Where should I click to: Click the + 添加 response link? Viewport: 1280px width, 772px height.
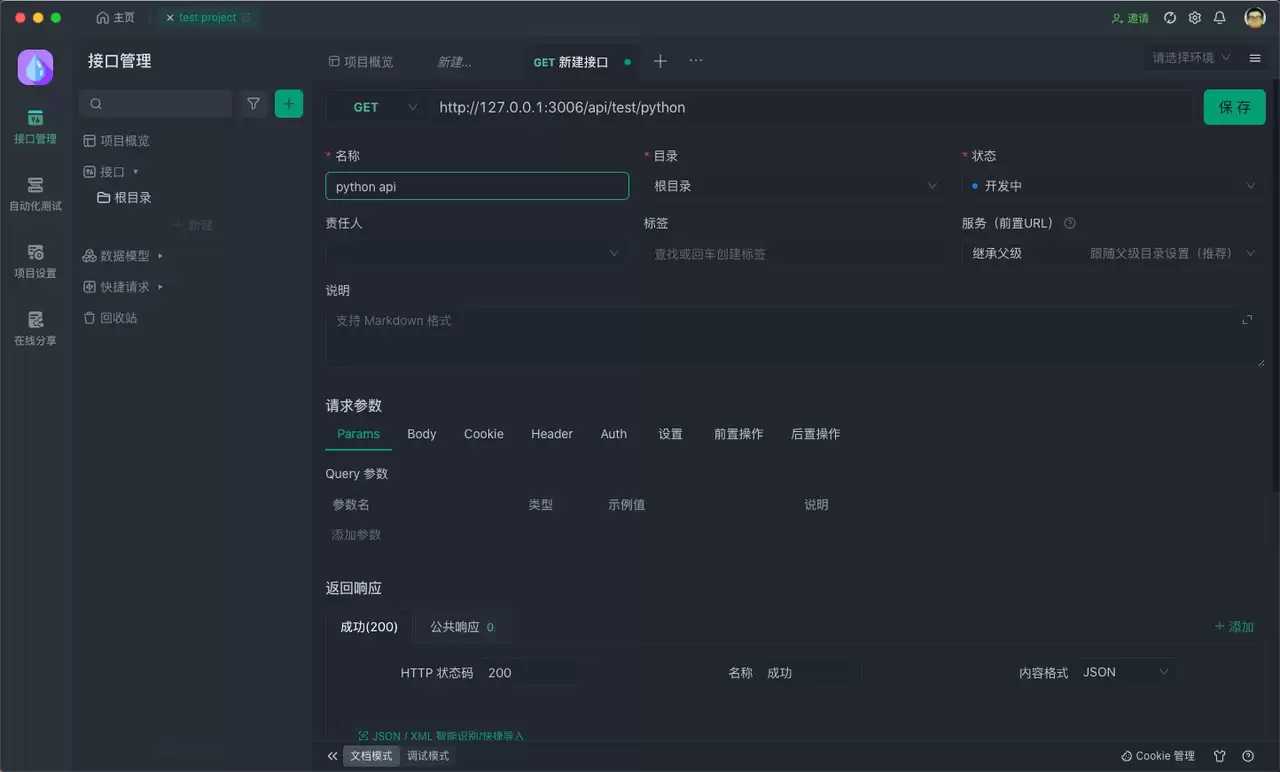coord(1234,627)
